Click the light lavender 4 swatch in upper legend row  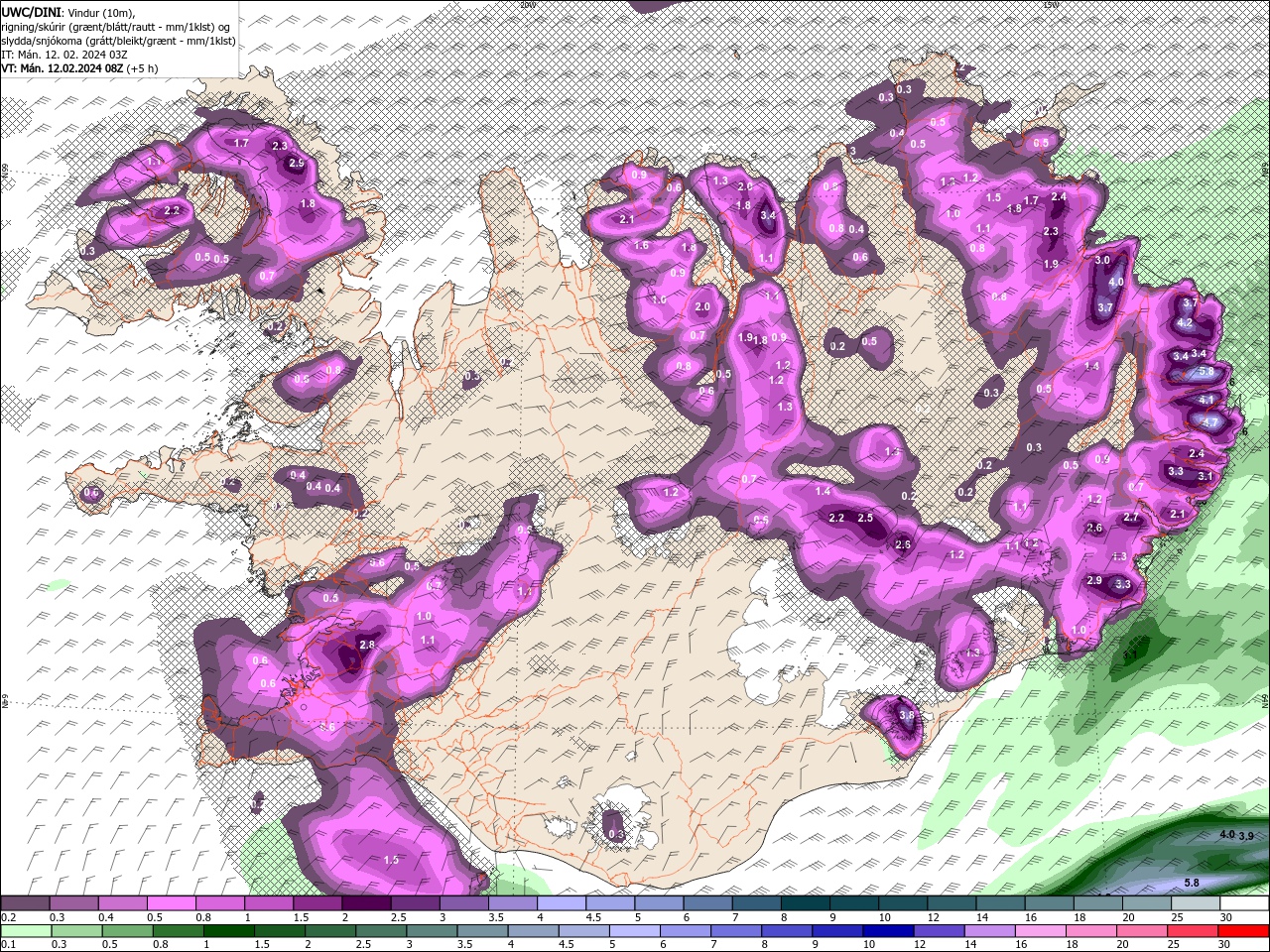click(x=562, y=903)
